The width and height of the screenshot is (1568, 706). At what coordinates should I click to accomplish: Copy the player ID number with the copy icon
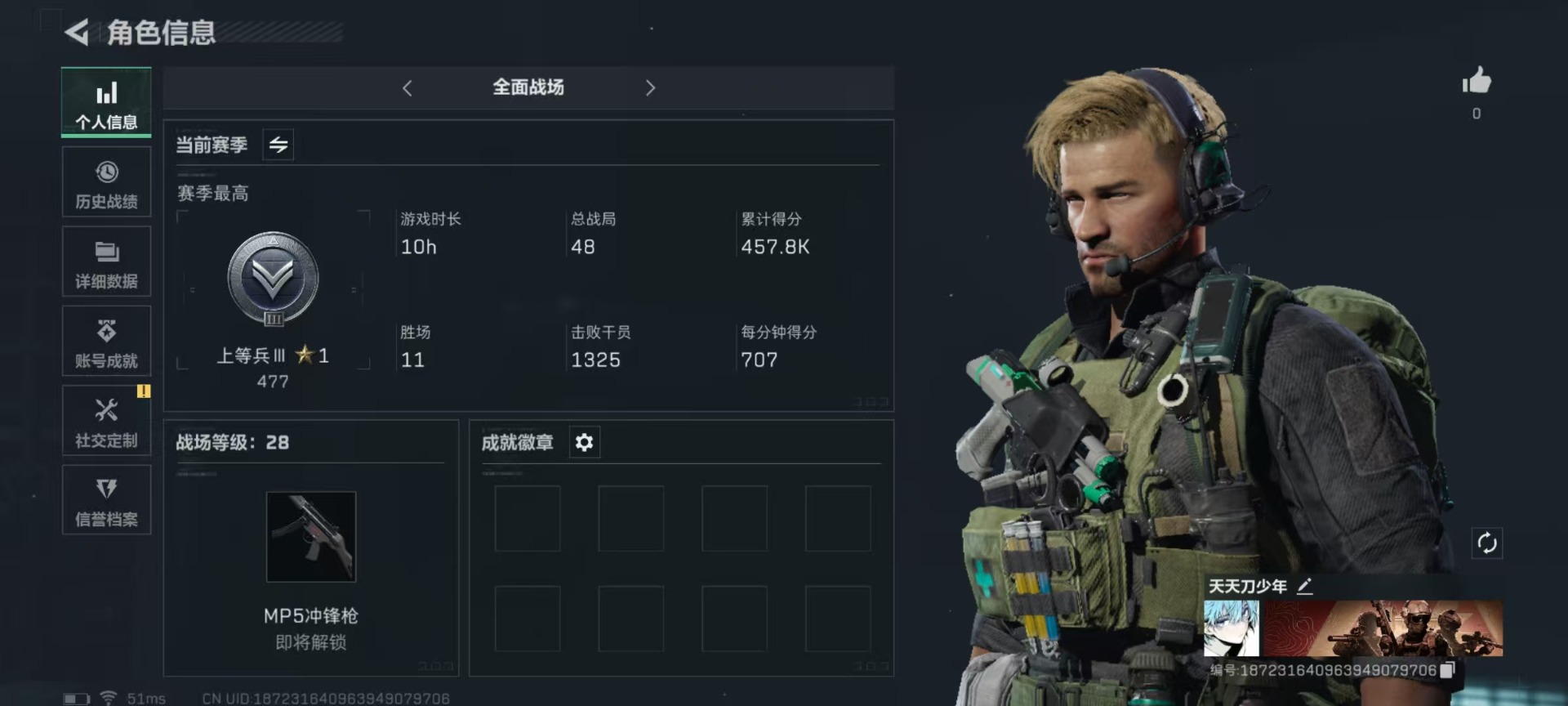1447,670
